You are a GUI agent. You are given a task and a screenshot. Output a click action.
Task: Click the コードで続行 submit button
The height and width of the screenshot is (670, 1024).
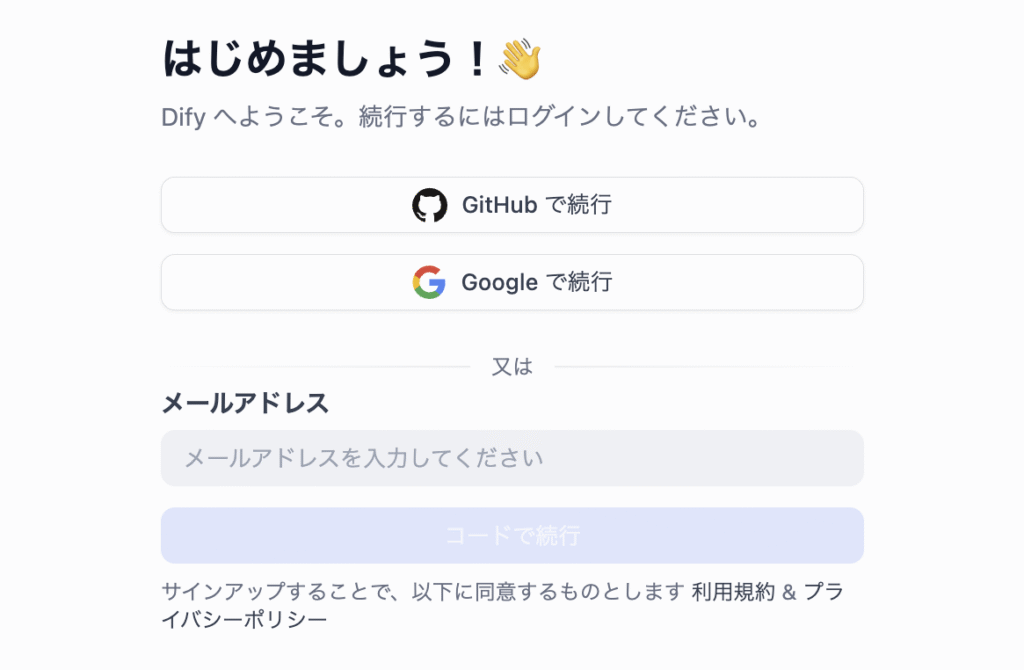tap(512, 535)
